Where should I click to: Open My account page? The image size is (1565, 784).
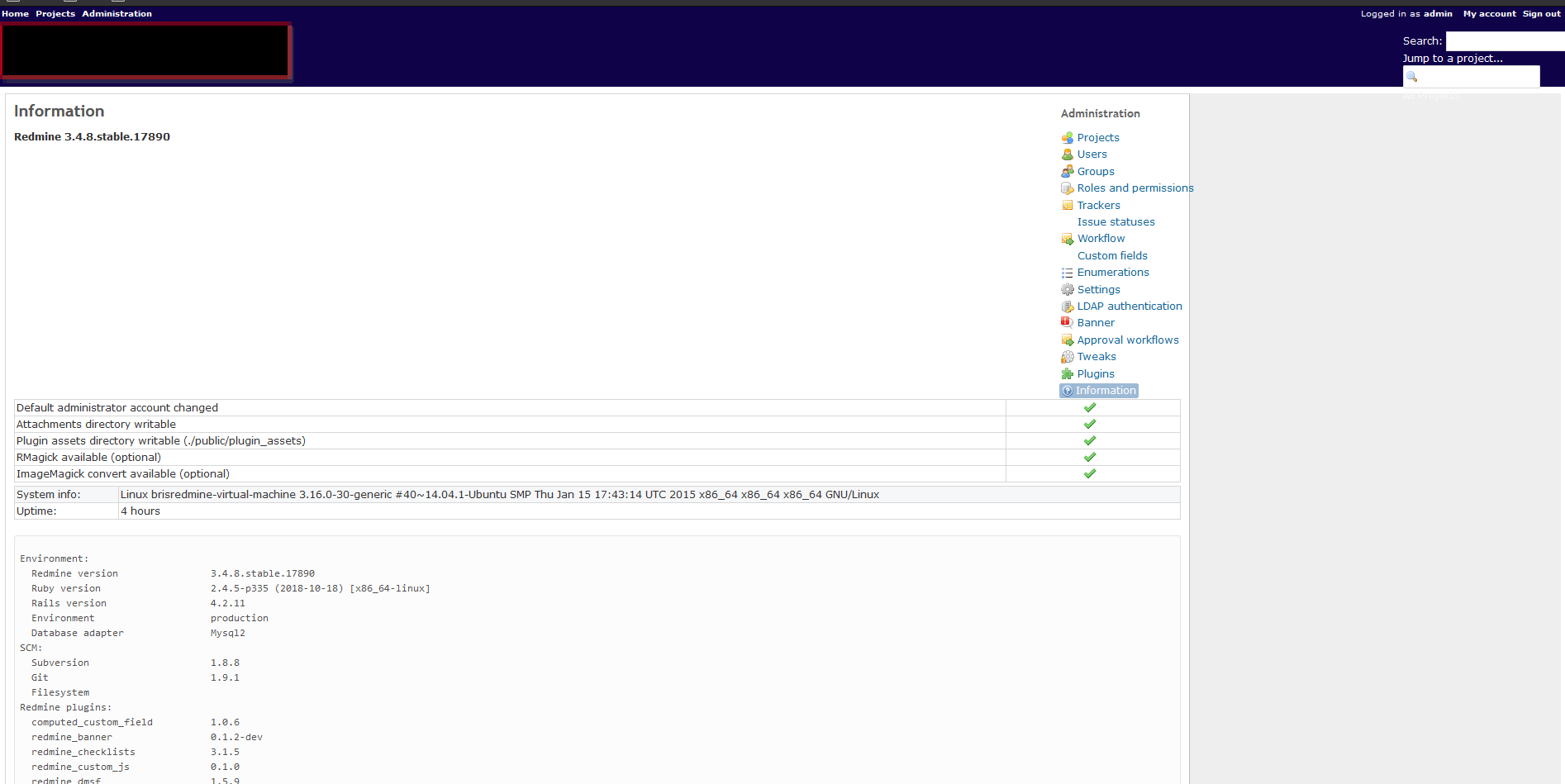click(x=1489, y=14)
